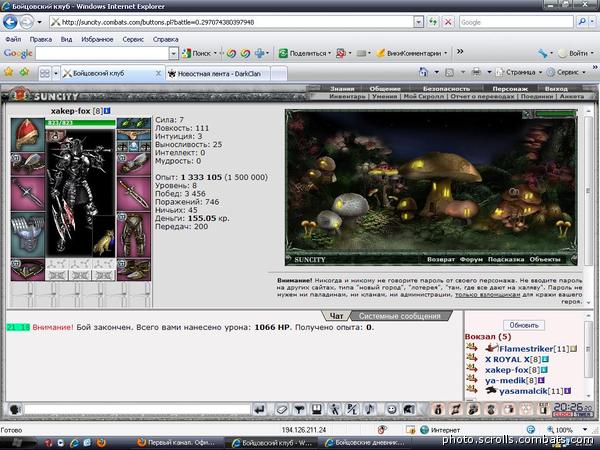Click the 100% zoom level in status bar
600x450 pixels.
563,430
